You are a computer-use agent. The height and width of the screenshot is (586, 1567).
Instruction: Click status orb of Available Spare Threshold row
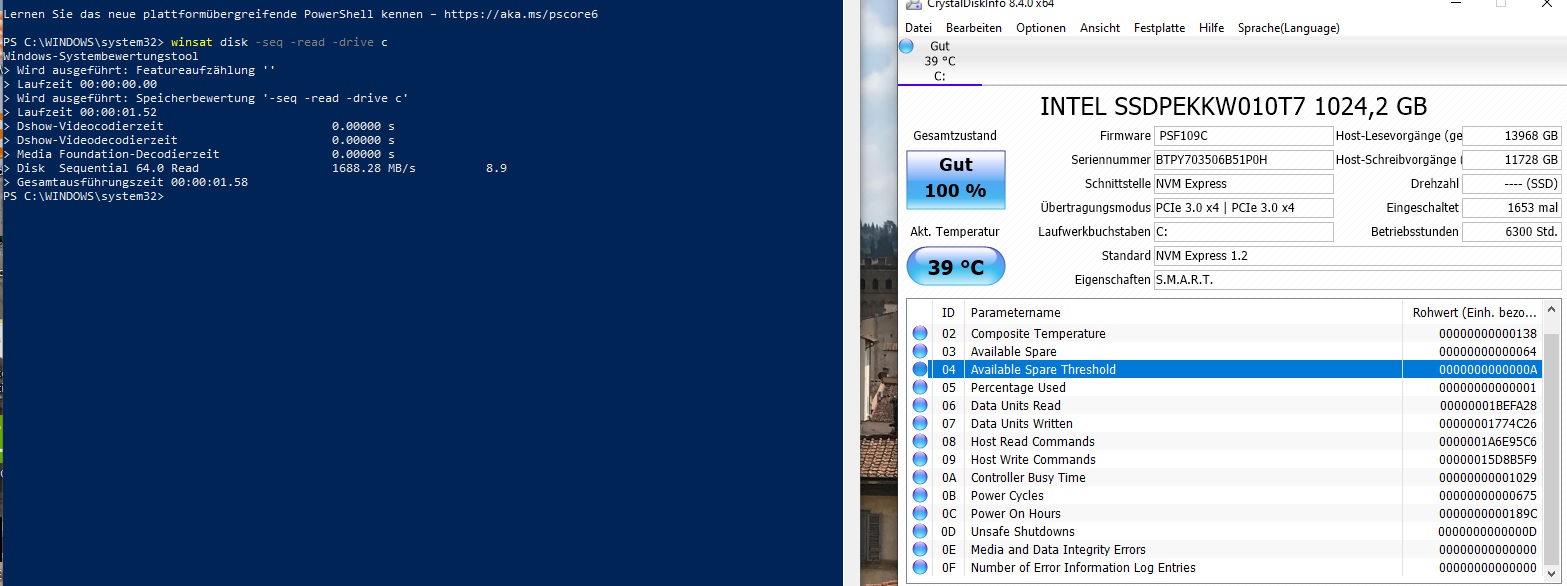coord(920,370)
